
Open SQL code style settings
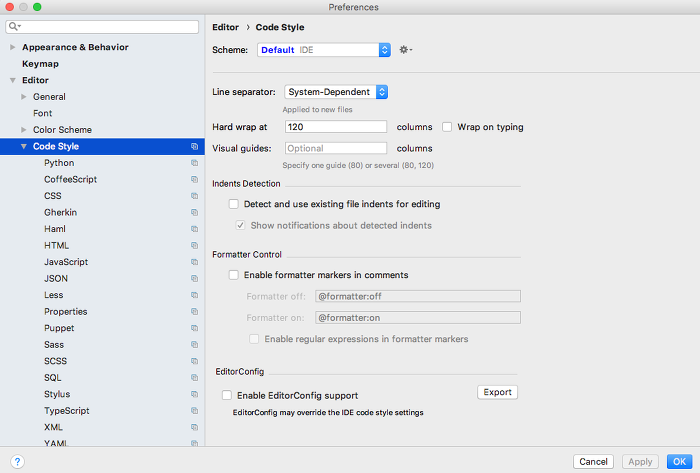[53, 378]
